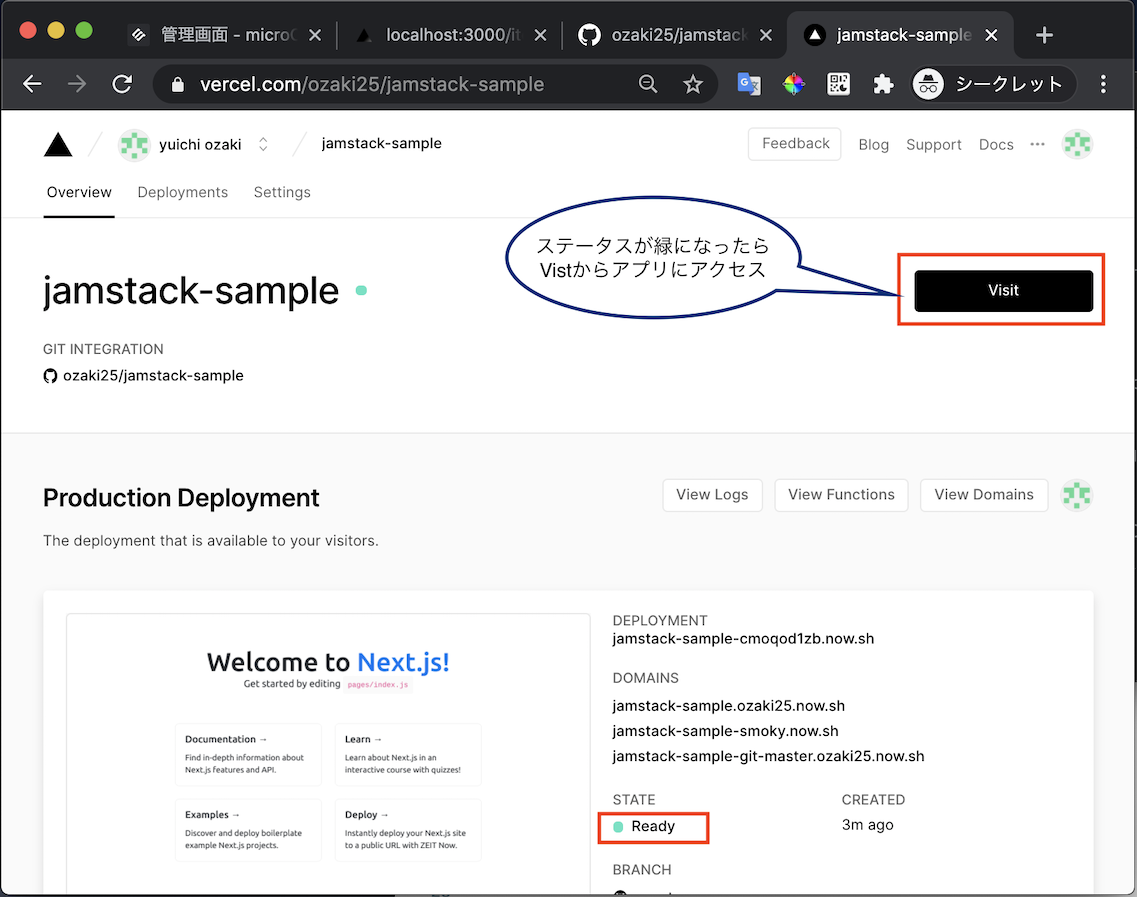
Task: Open the jamstack-sample-git-master.ozaki25.now.sh domain link
Action: click(768, 756)
